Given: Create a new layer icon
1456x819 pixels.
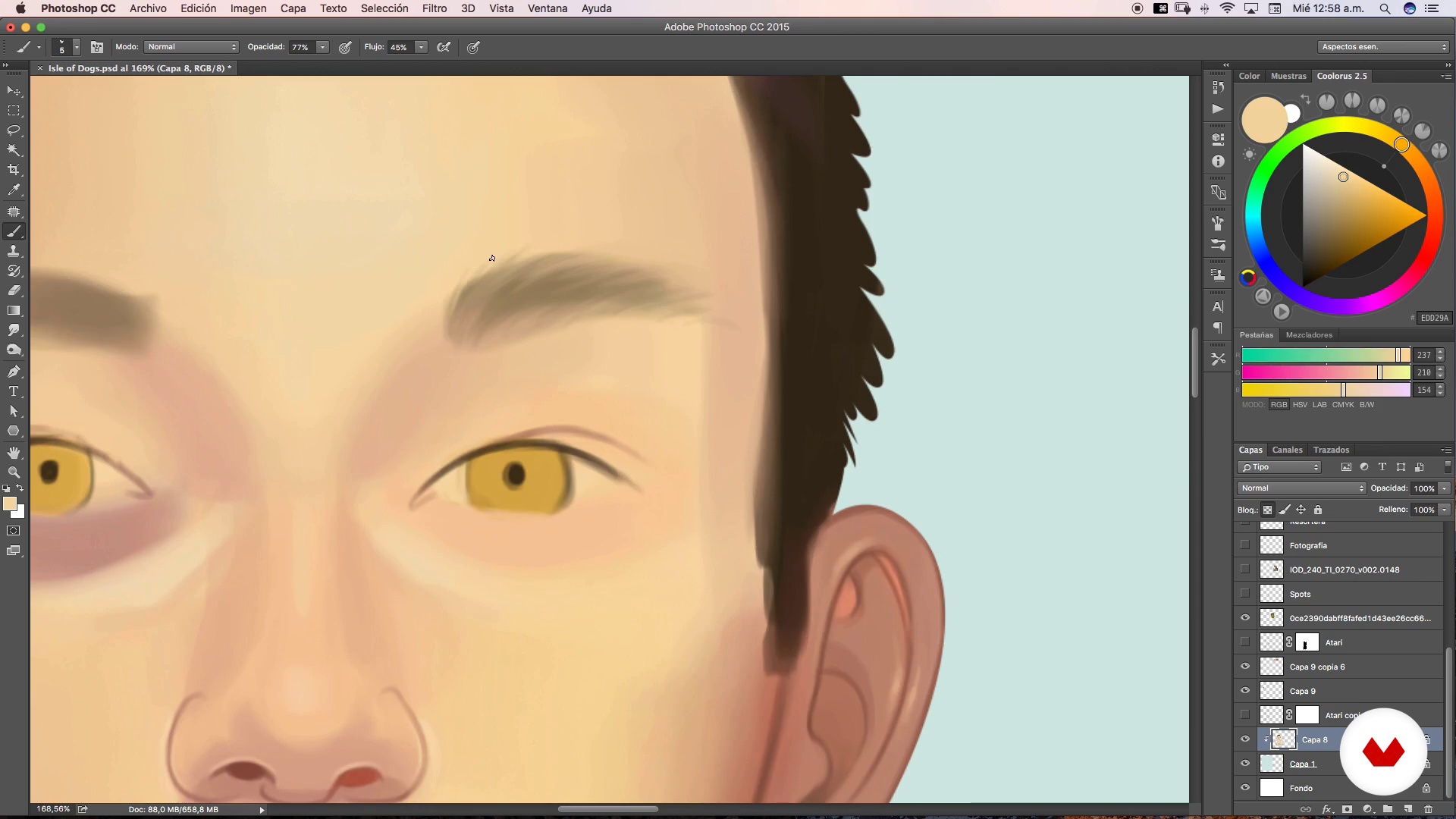Looking at the screenshot, I should click(x=1408, y=809).
